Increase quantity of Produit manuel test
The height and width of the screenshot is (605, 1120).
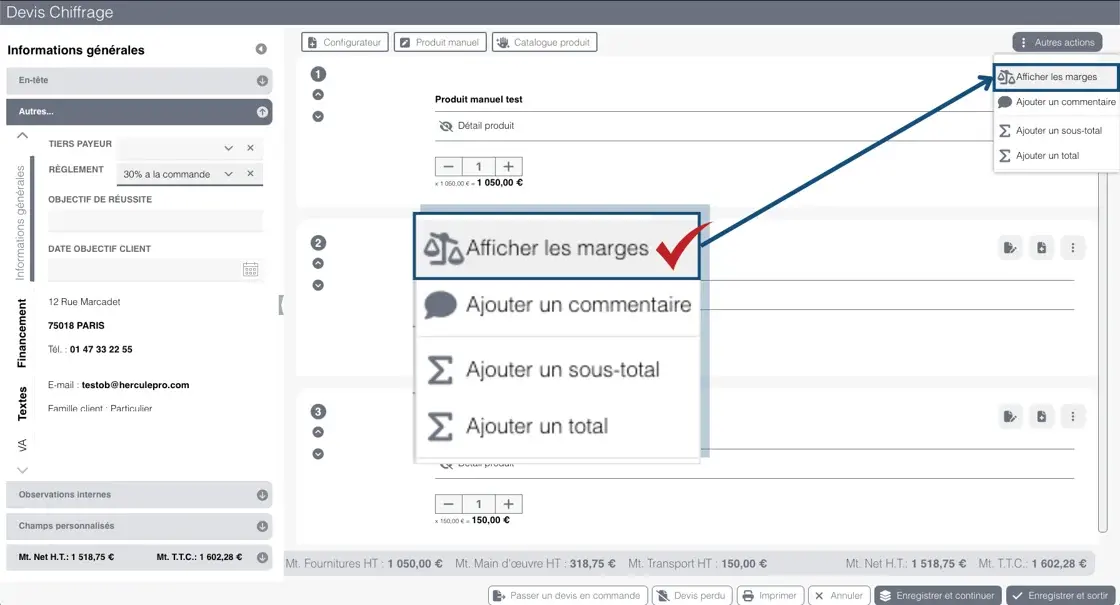(509, 166)
